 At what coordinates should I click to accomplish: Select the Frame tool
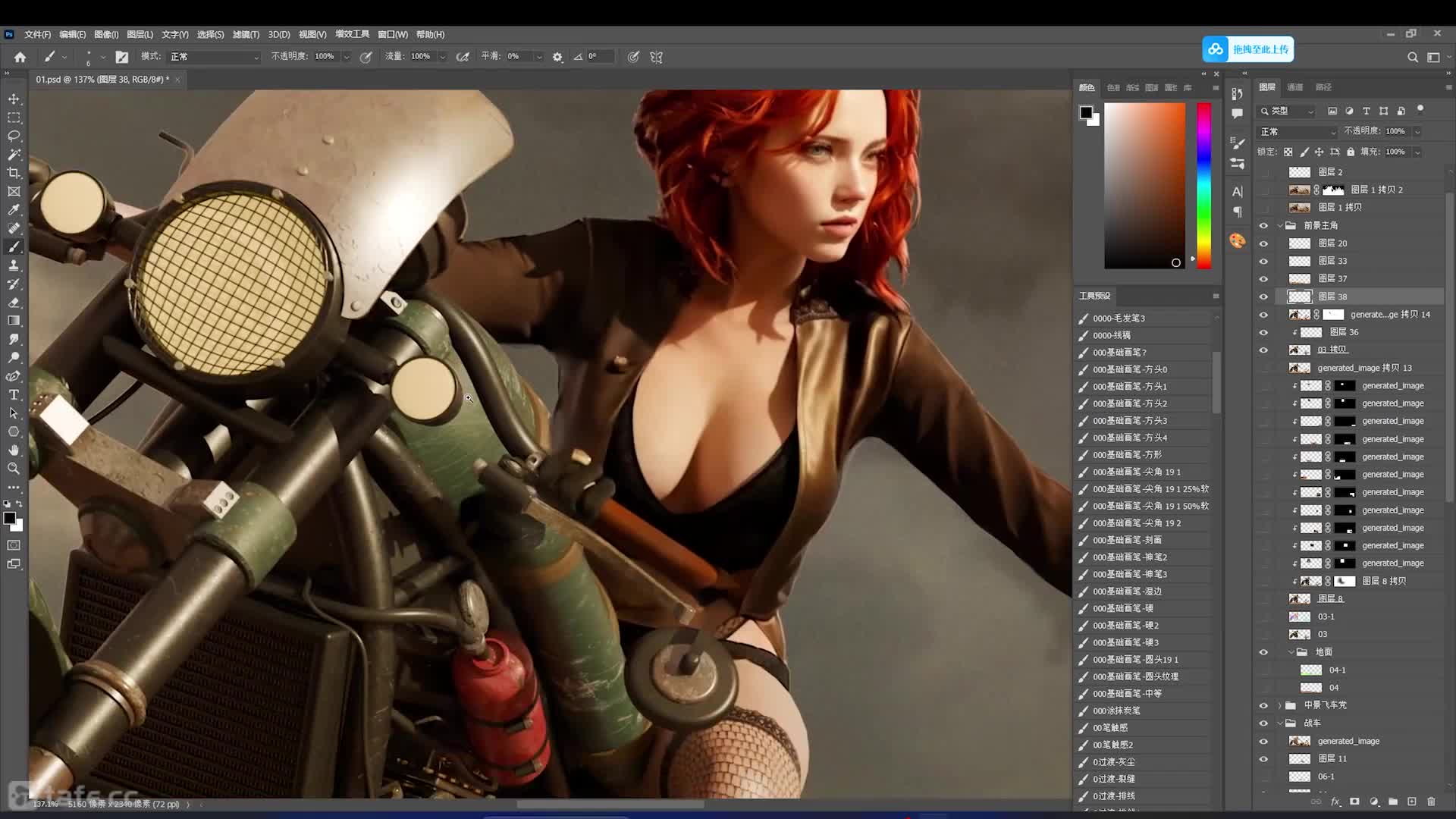[14, 191]
